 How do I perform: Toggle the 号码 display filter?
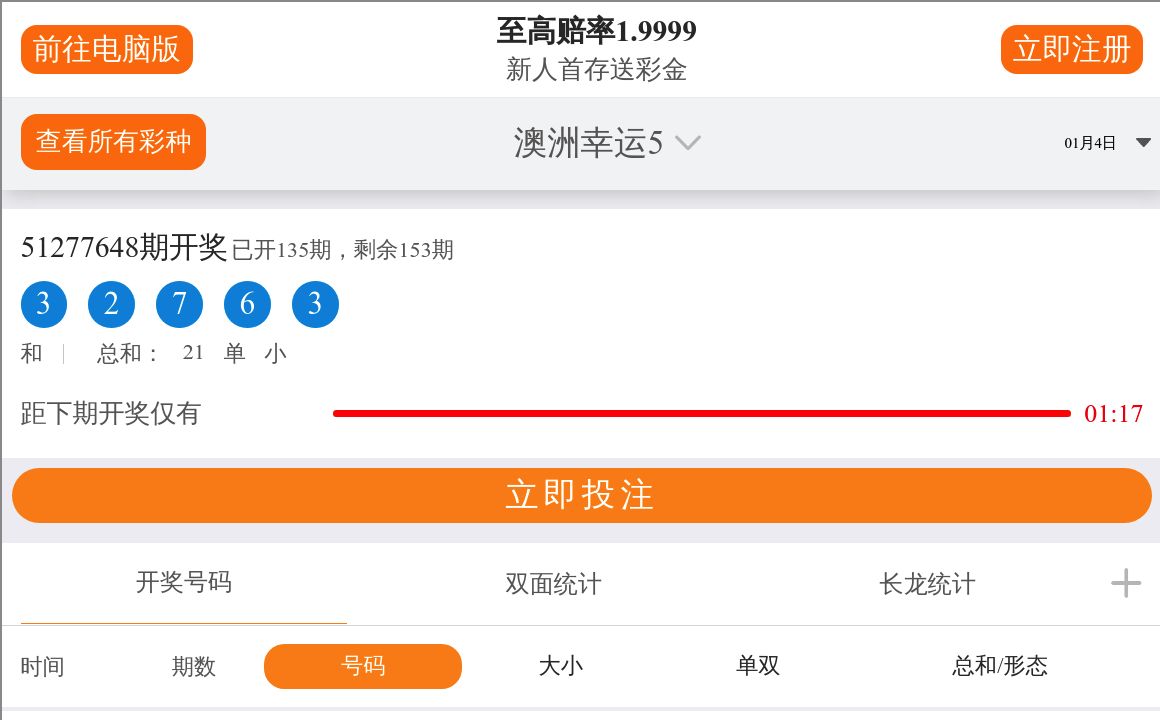363,666
